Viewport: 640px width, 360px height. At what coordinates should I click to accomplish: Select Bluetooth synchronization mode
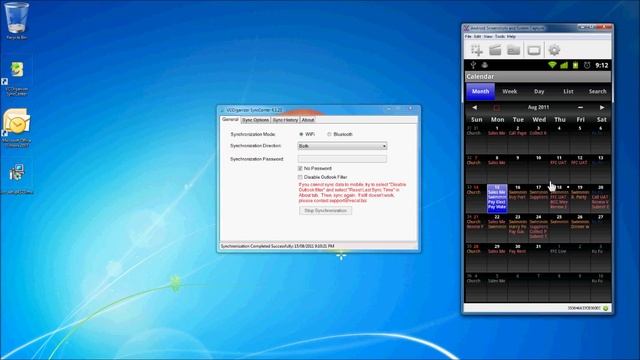[x=329, y=134]
